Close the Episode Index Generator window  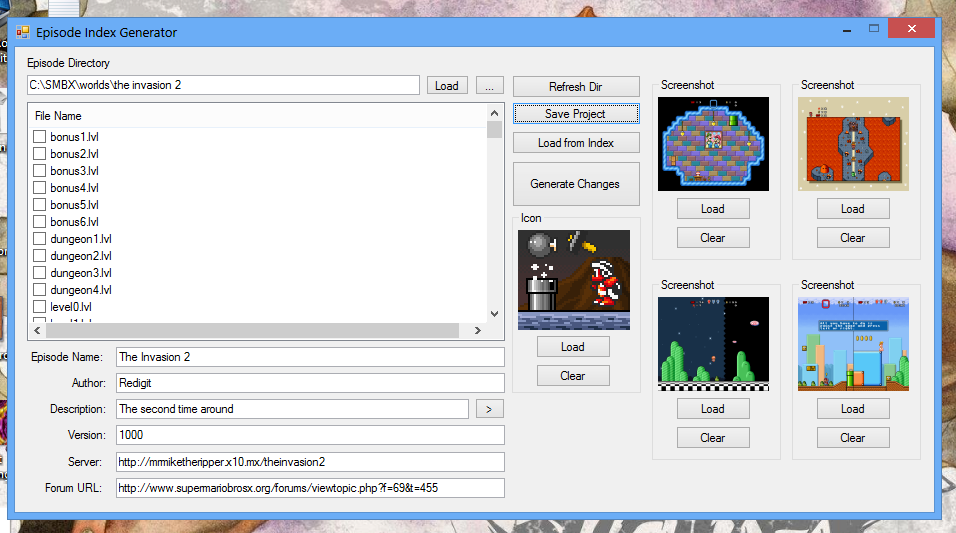tap(911, 28)
